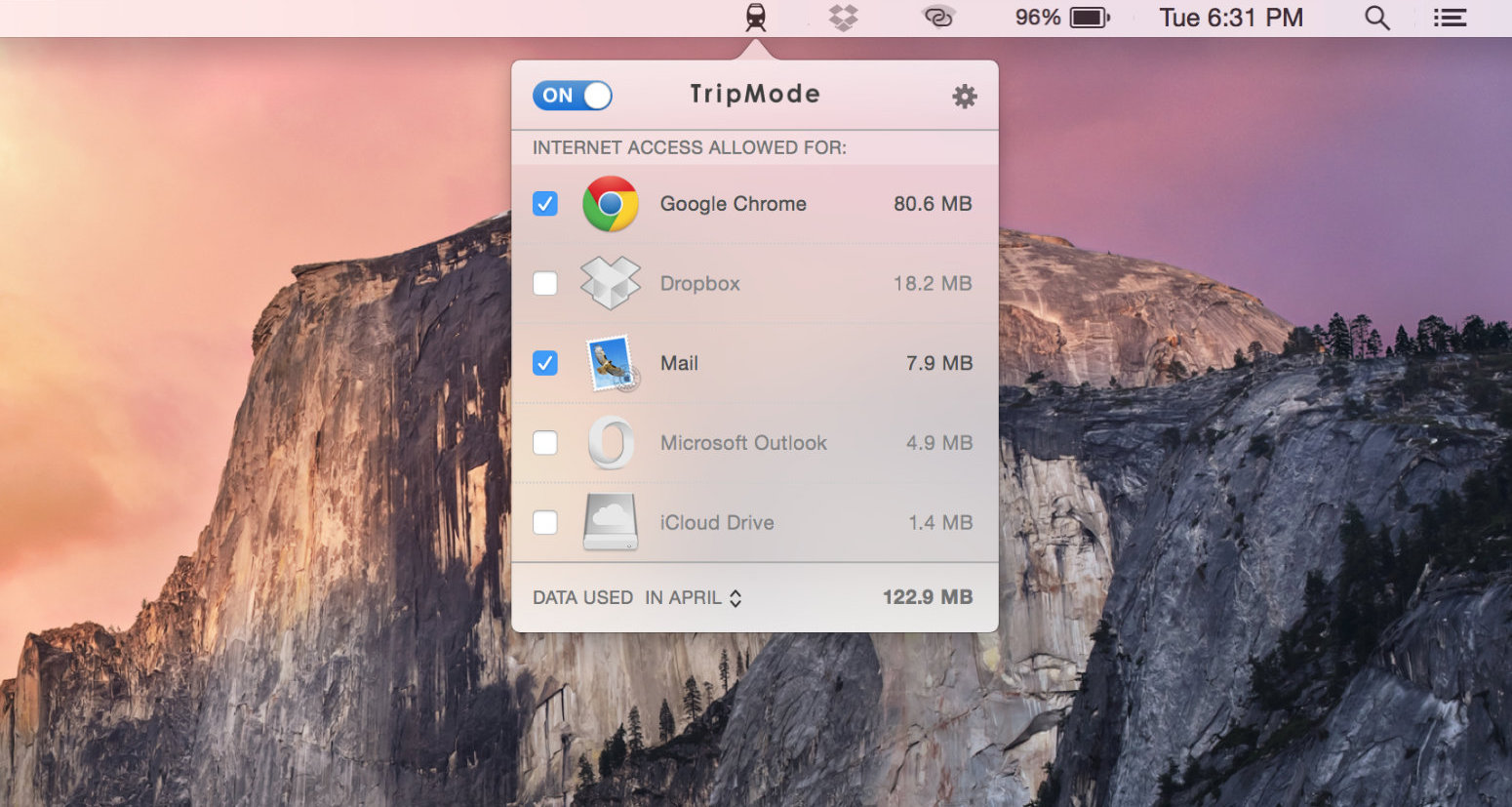Click the 7.9 MB usage value
Image resolution: width=1512 pixels, height=807 pixels.
(939, 363)
